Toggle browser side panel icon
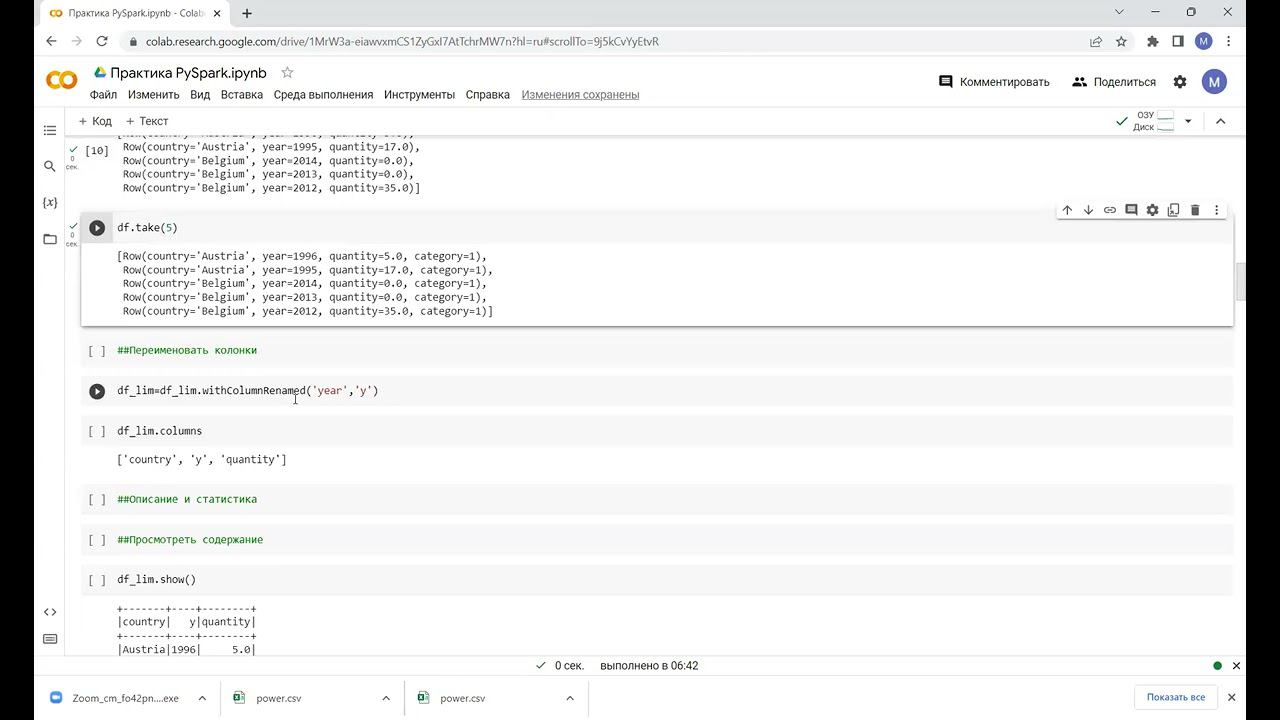This screenshot has height=720, width=1280. pyautogui.click(x=1178, y=41)
